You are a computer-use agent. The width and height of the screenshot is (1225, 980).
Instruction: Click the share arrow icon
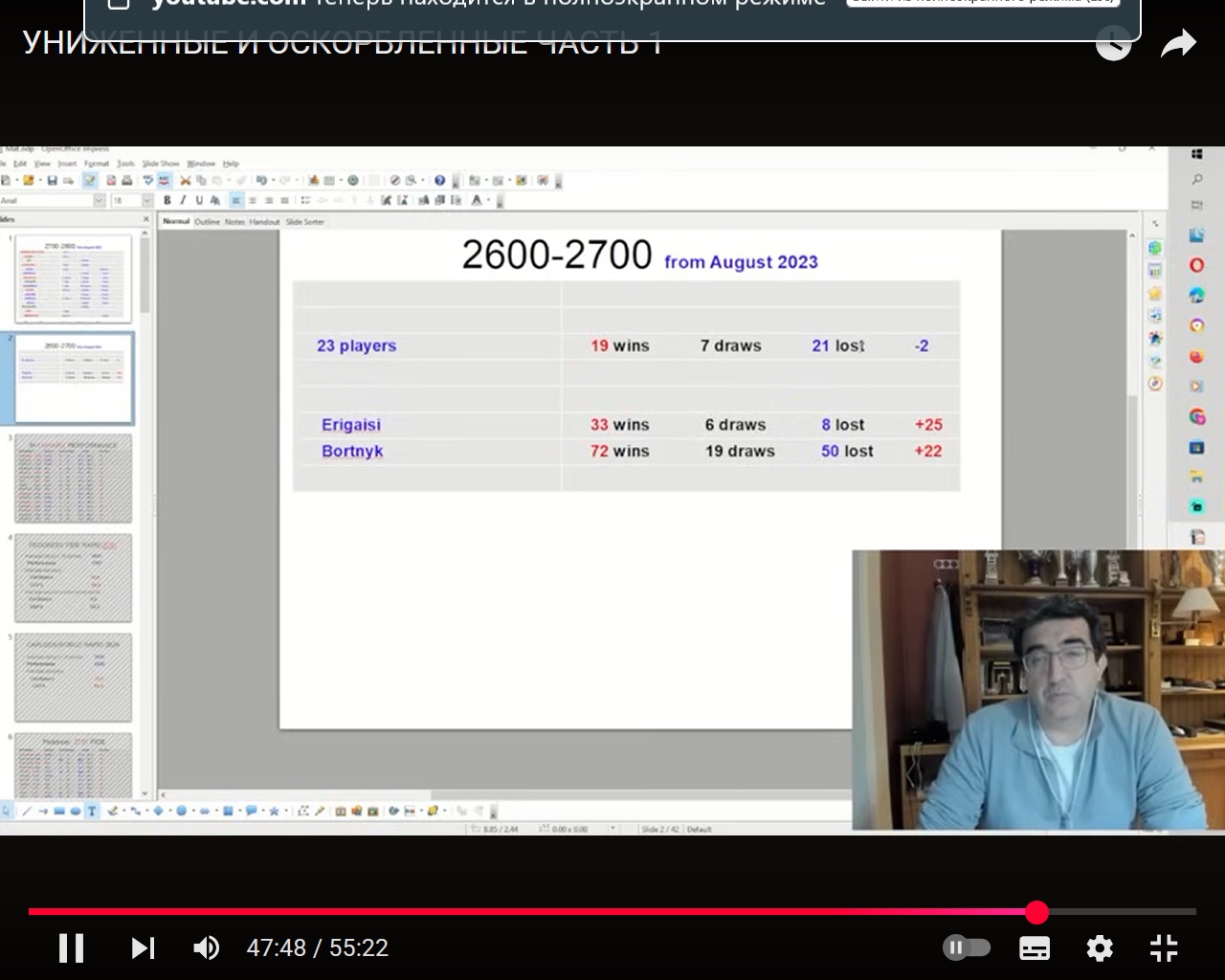tap(1178, 44)
